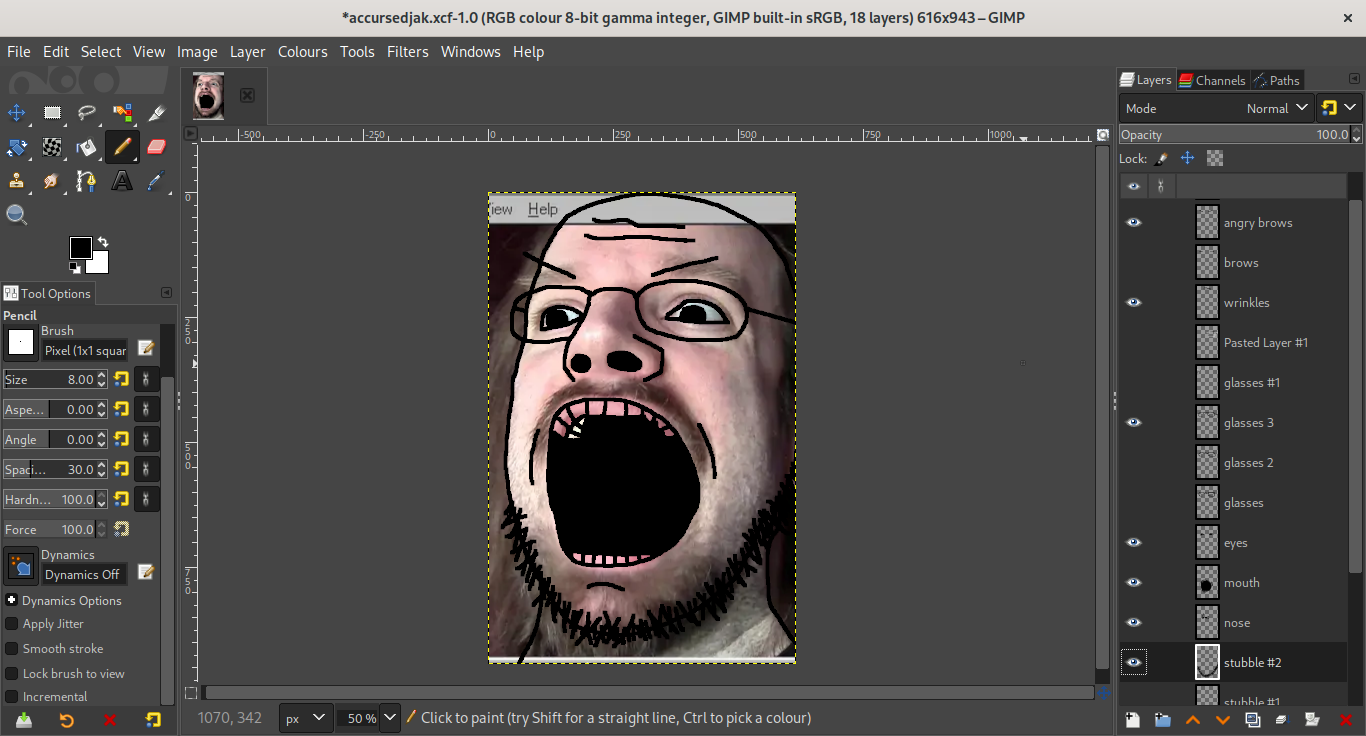Hide the angry brows layer

click(x=1133, y=223)
